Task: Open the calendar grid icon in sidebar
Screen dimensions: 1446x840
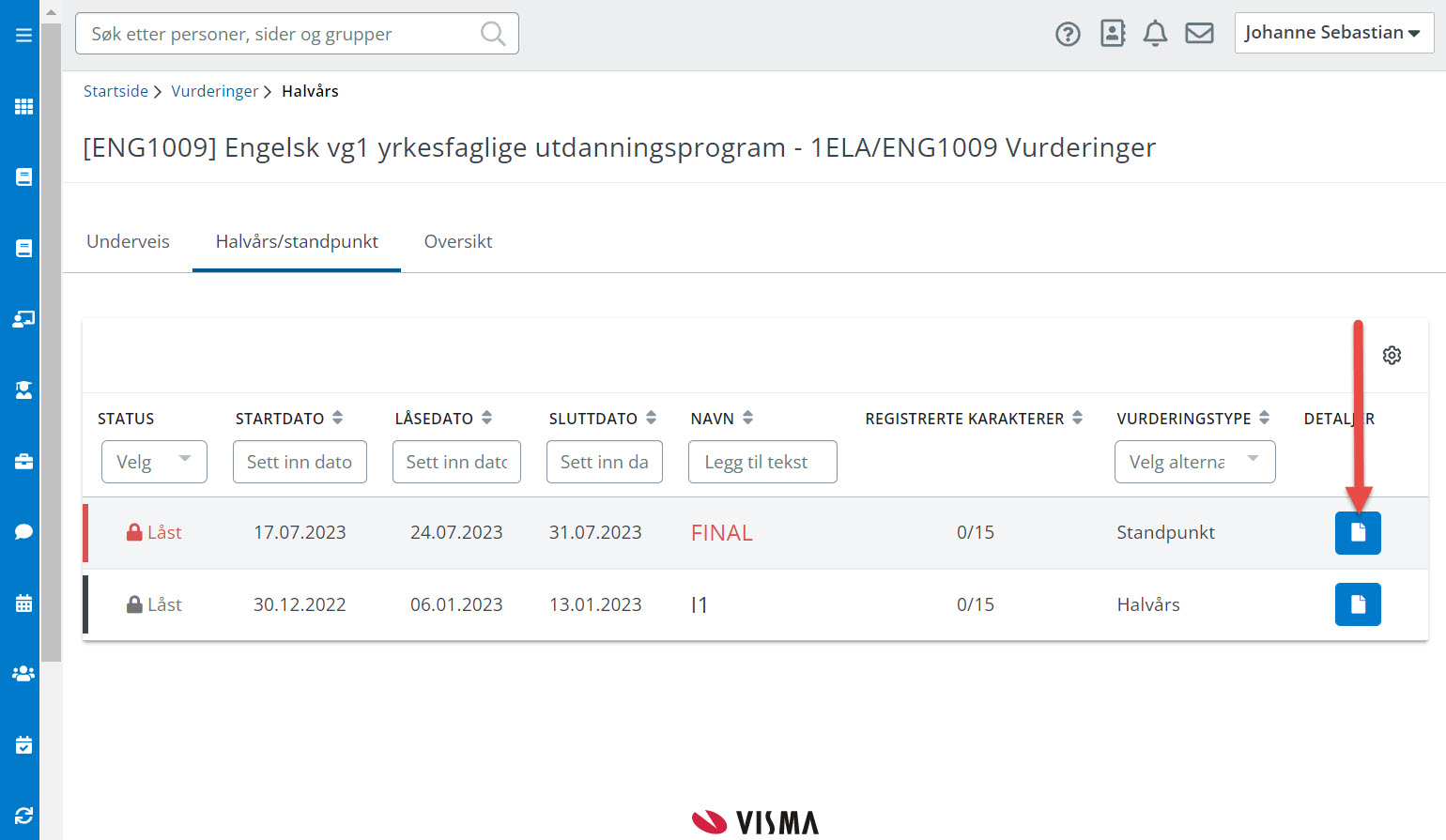Action: 23,603
